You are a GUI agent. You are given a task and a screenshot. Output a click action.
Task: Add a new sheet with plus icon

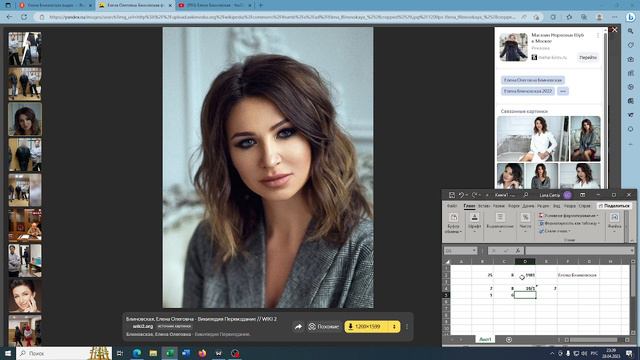[509, 340]
